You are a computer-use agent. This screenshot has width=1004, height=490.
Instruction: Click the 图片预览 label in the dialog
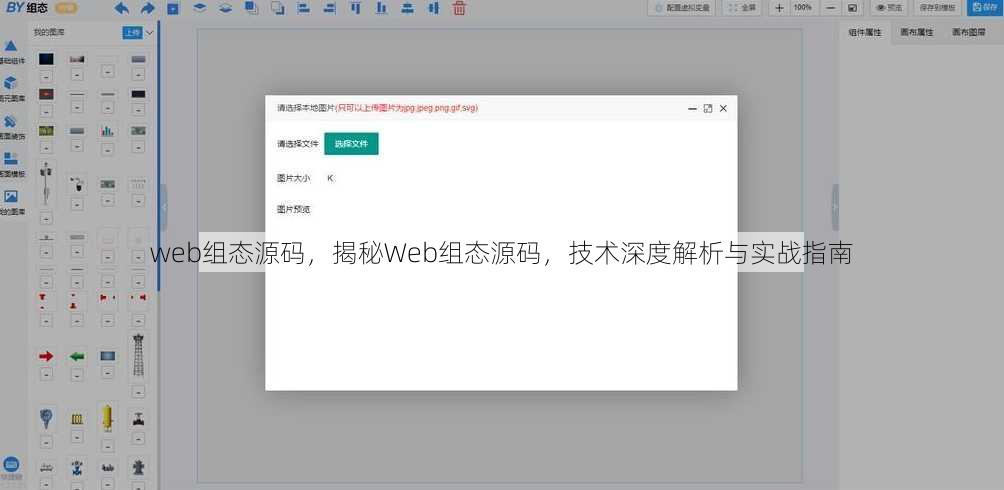tap(294, 209)
